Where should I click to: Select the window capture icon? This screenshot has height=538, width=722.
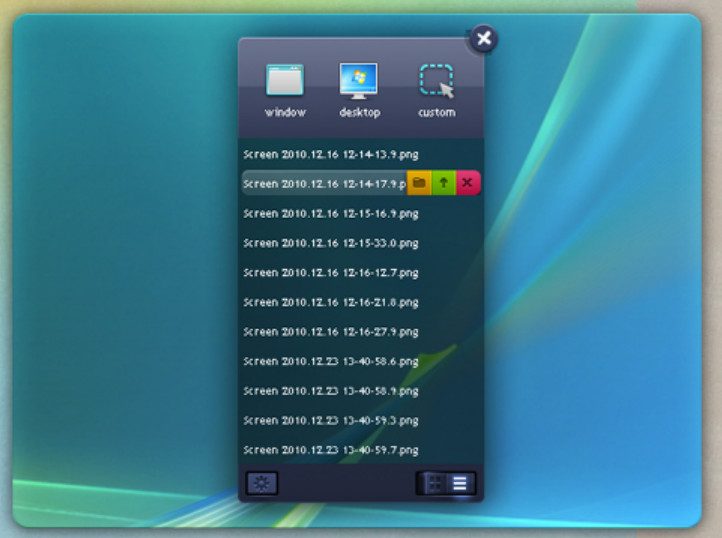285,80
